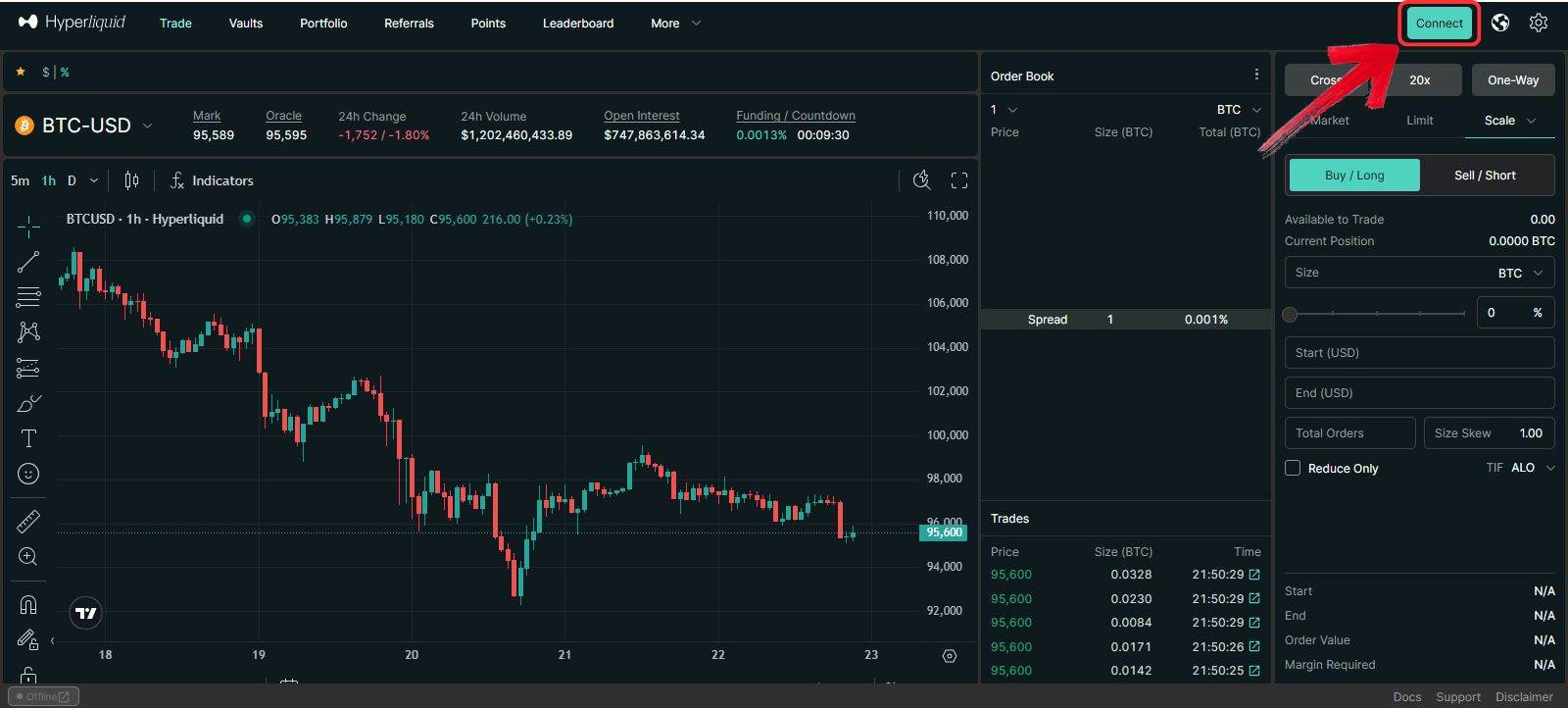Switch display to percent sign mode
1568x708 pixels.
pos(65,72)
